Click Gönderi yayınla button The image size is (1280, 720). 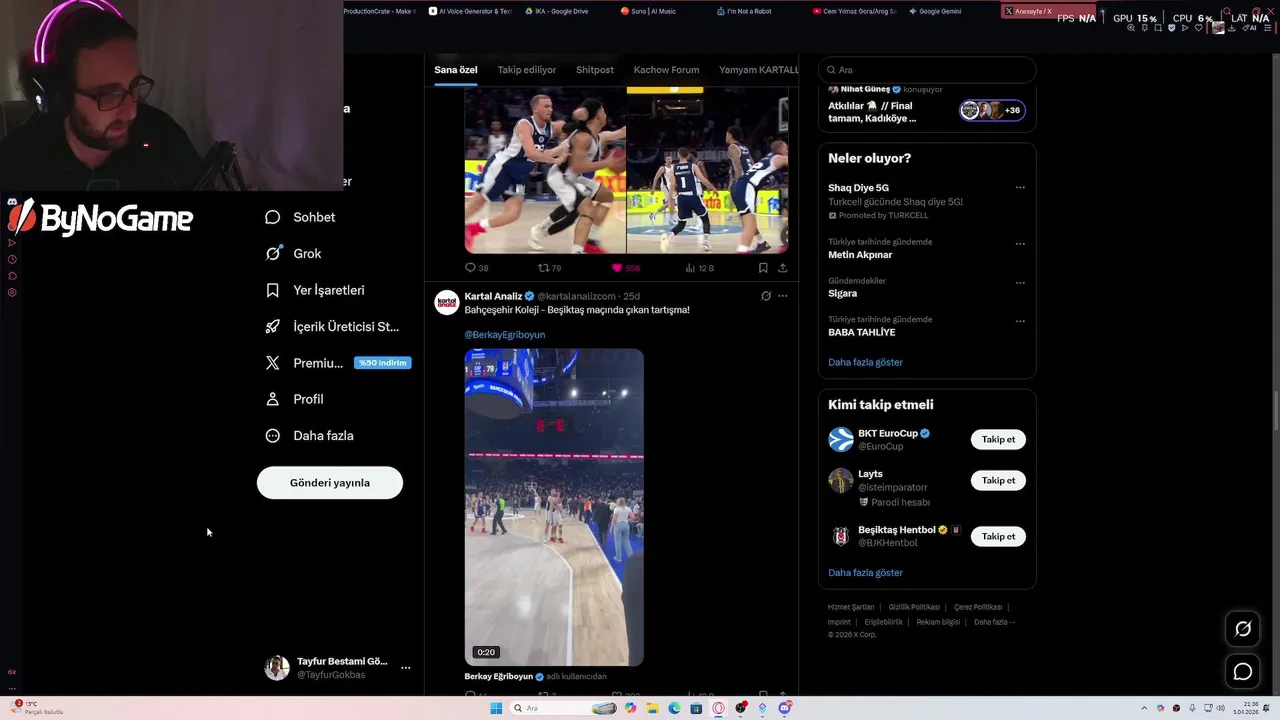coord(330,483)
